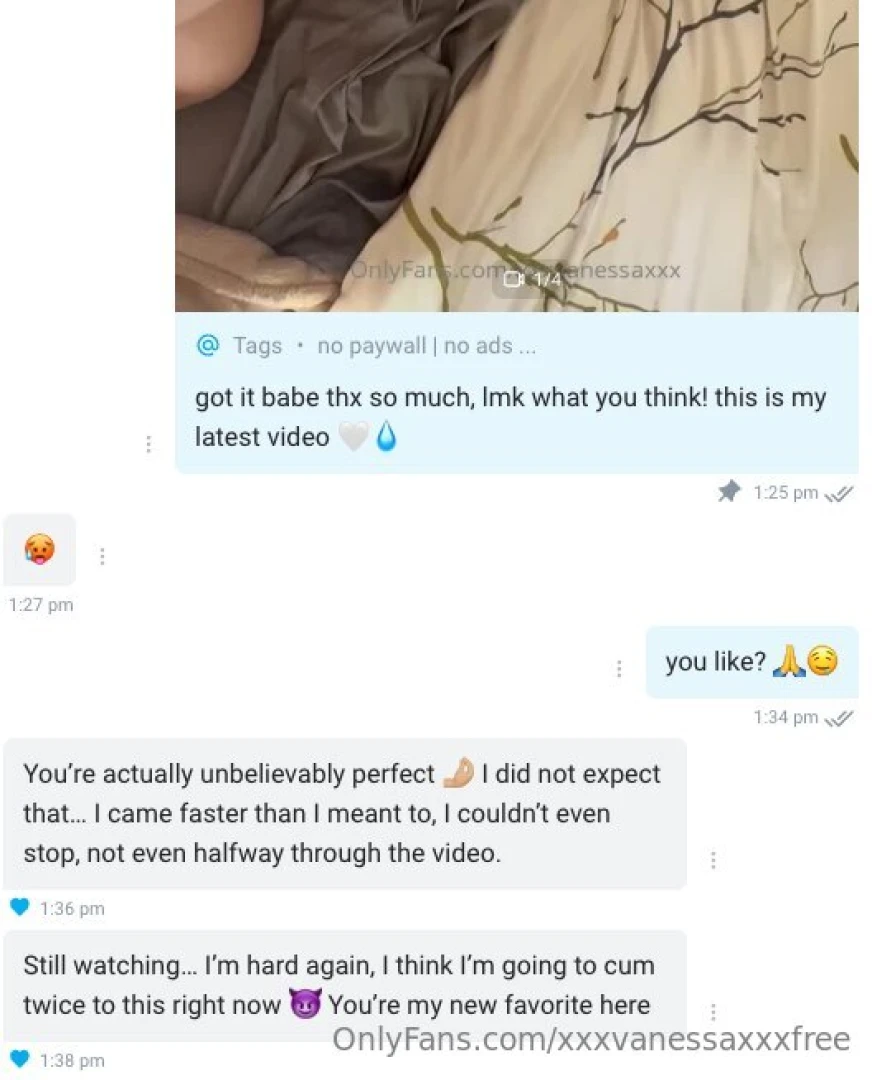Click the @ icon next to Tags
Screen dimensions: 872x1080
[x=208, y=346]
